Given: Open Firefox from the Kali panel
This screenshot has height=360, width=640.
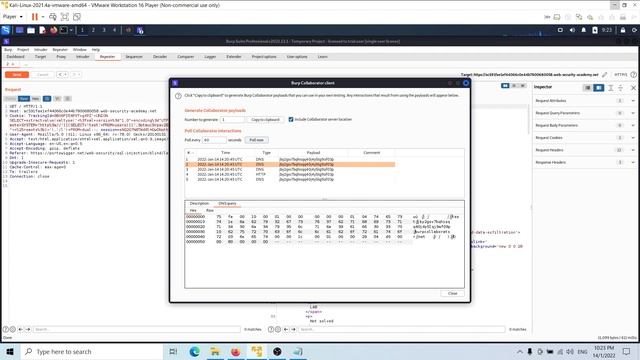Looking at the screenshot, I should click(53, 30).
